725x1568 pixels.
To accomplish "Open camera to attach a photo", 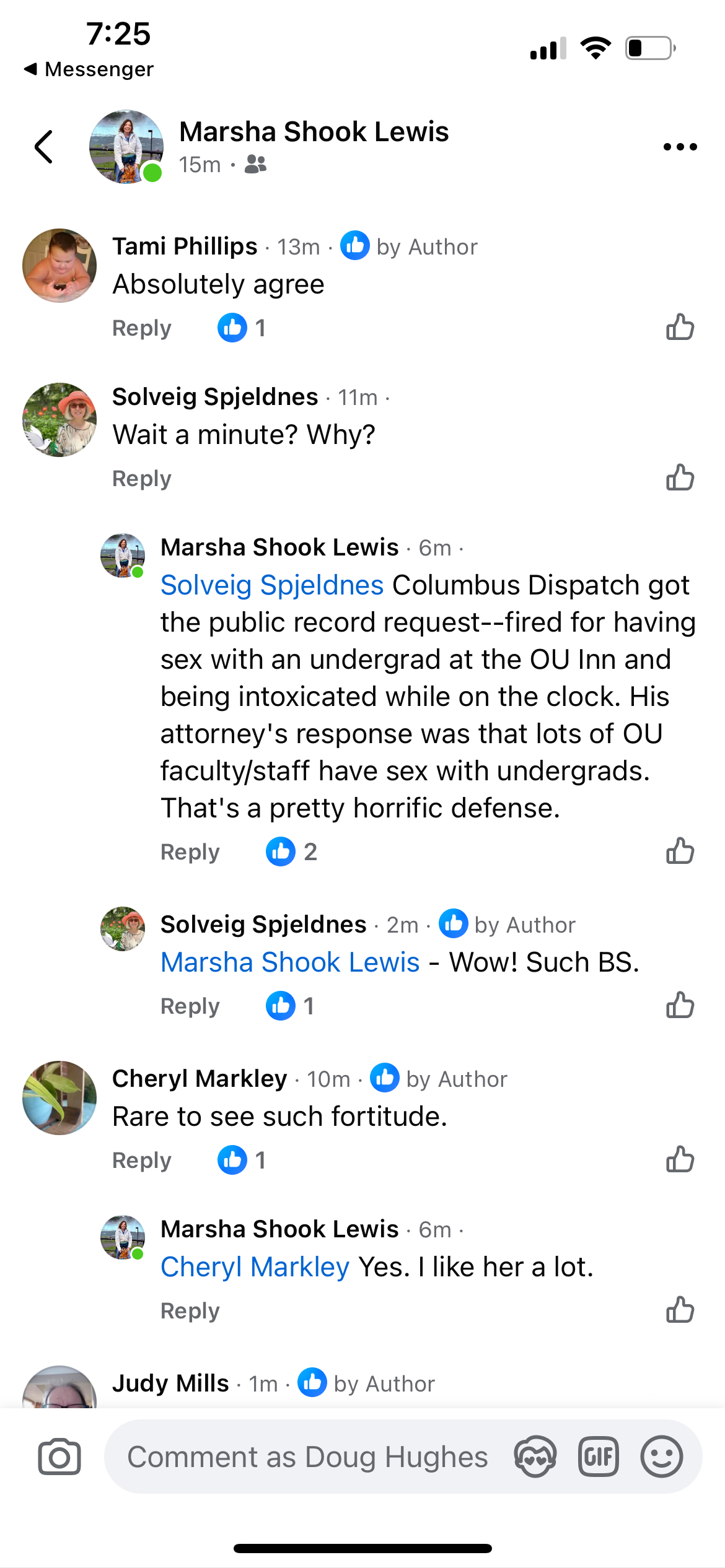I will coord(59,1457).
